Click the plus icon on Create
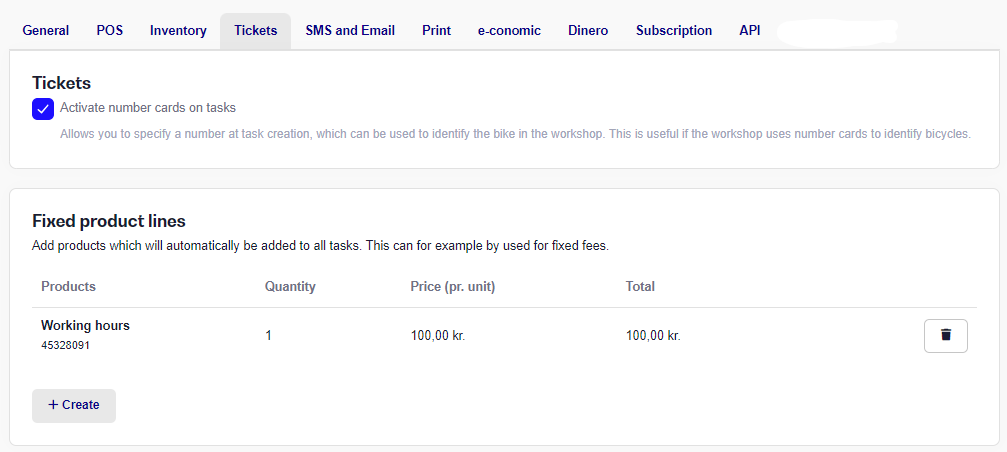 click(x=53, y=404)
